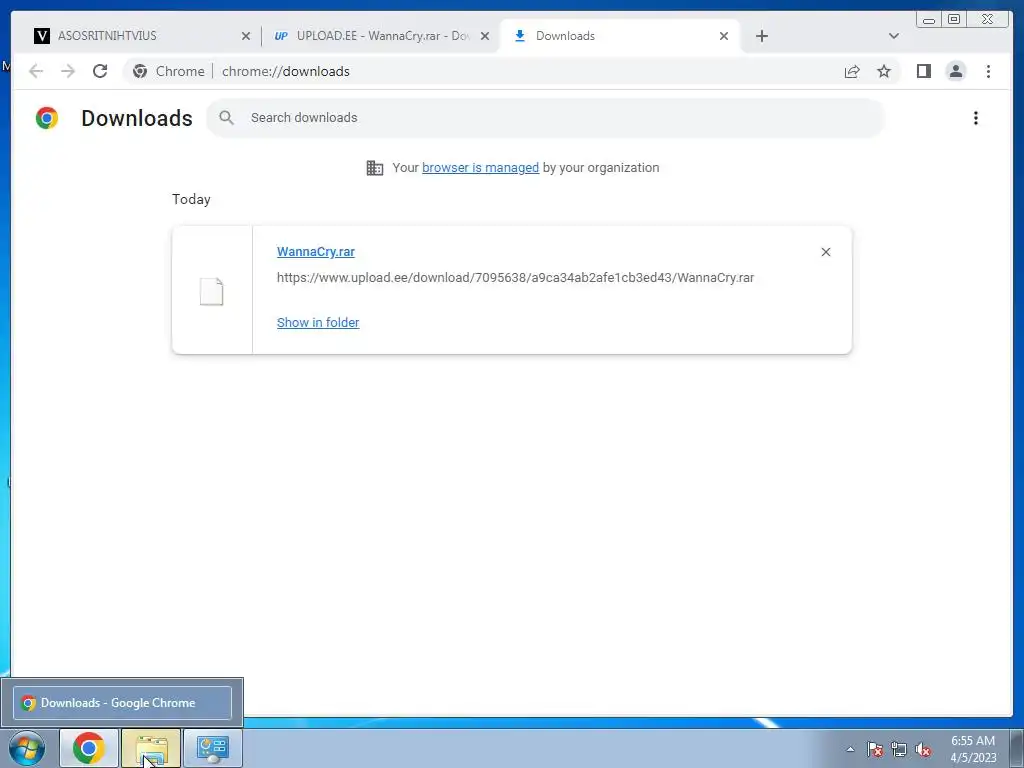Open the side panel icon
This screenshot has height=768, width=1024.
[923, 71]
